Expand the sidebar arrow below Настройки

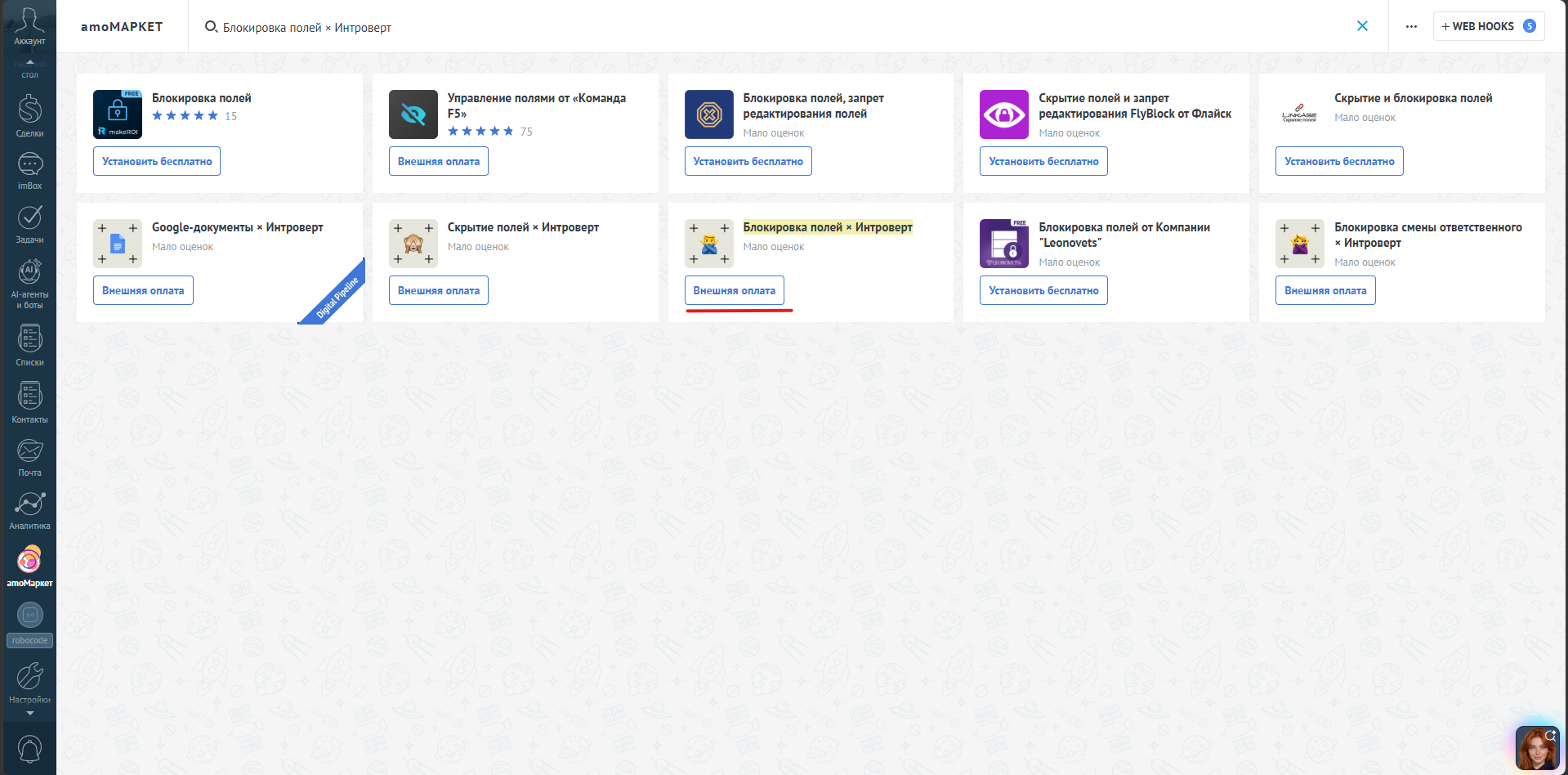(x=30, y=714)
